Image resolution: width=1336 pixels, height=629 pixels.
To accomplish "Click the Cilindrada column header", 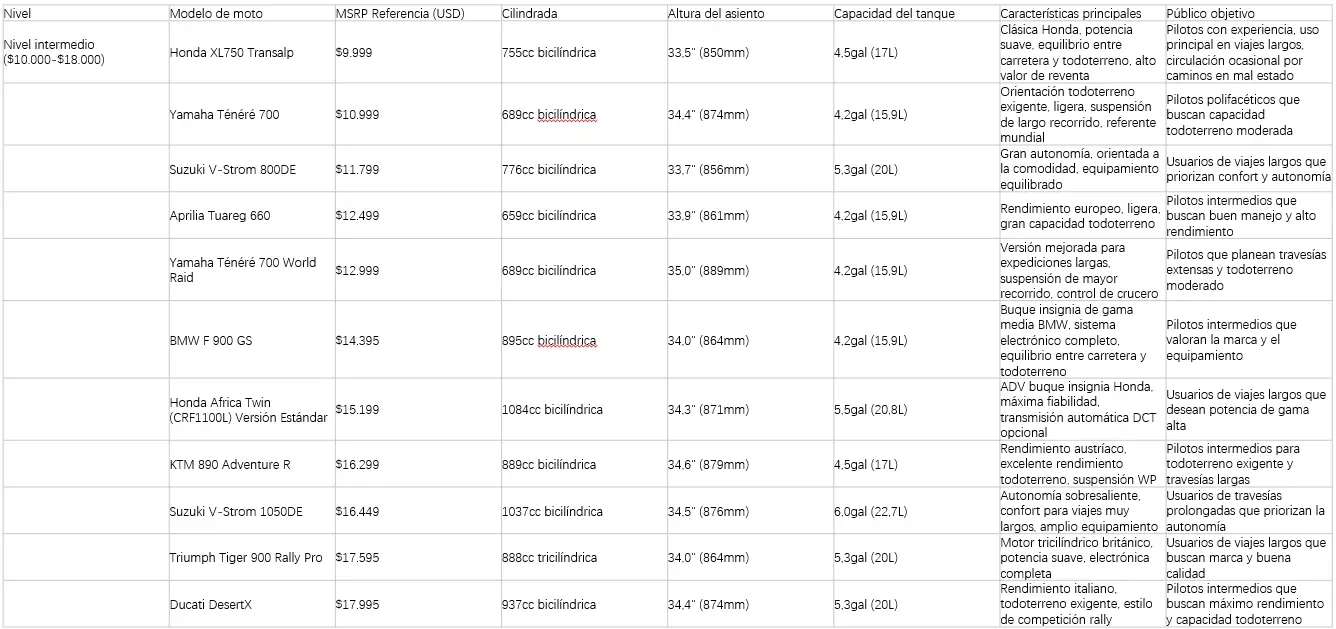I will (x=583, y=13).
